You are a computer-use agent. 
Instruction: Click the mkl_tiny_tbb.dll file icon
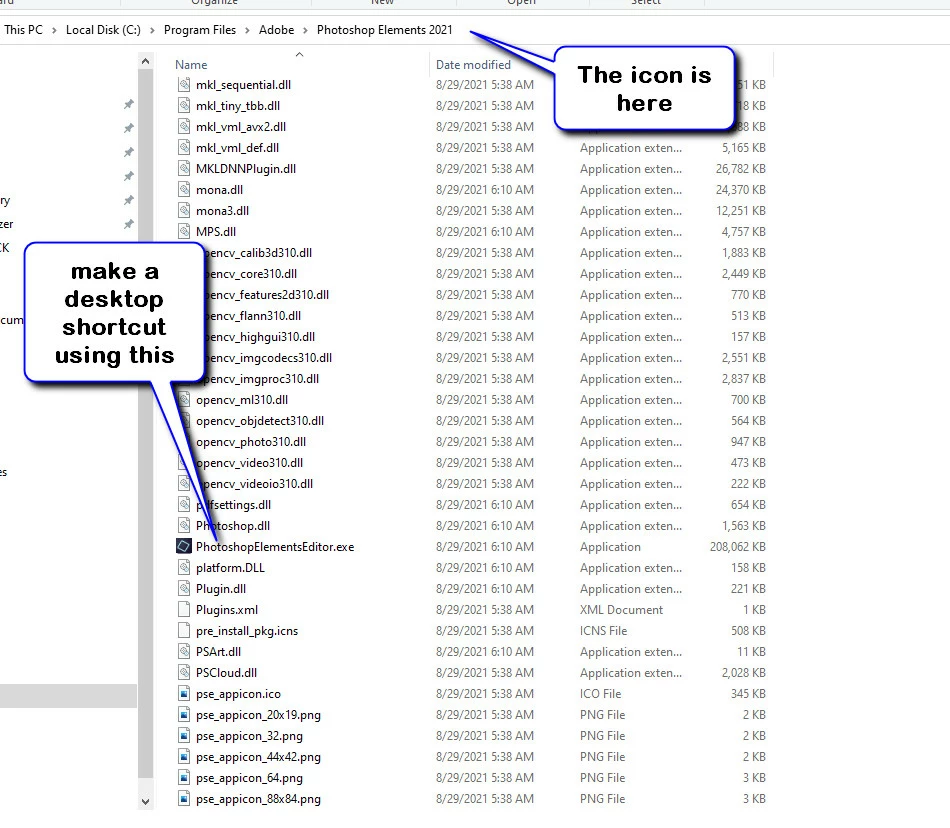pyautogui.click(x=184, y=105)
